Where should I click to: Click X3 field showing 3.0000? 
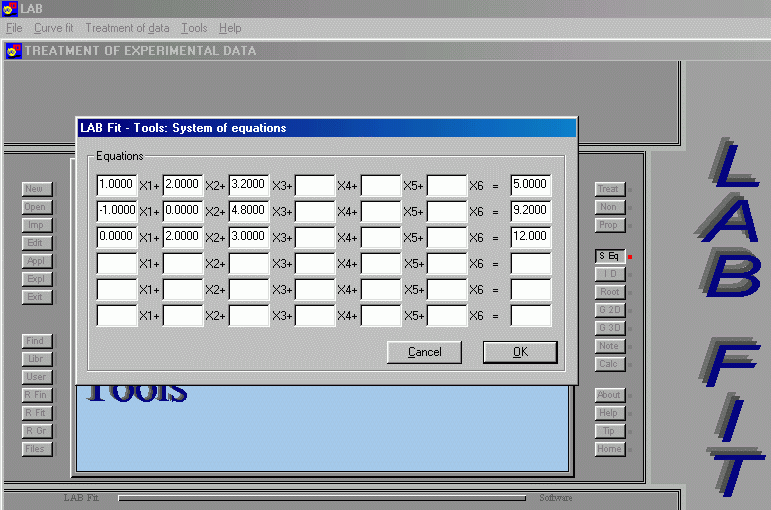point(249,237)
